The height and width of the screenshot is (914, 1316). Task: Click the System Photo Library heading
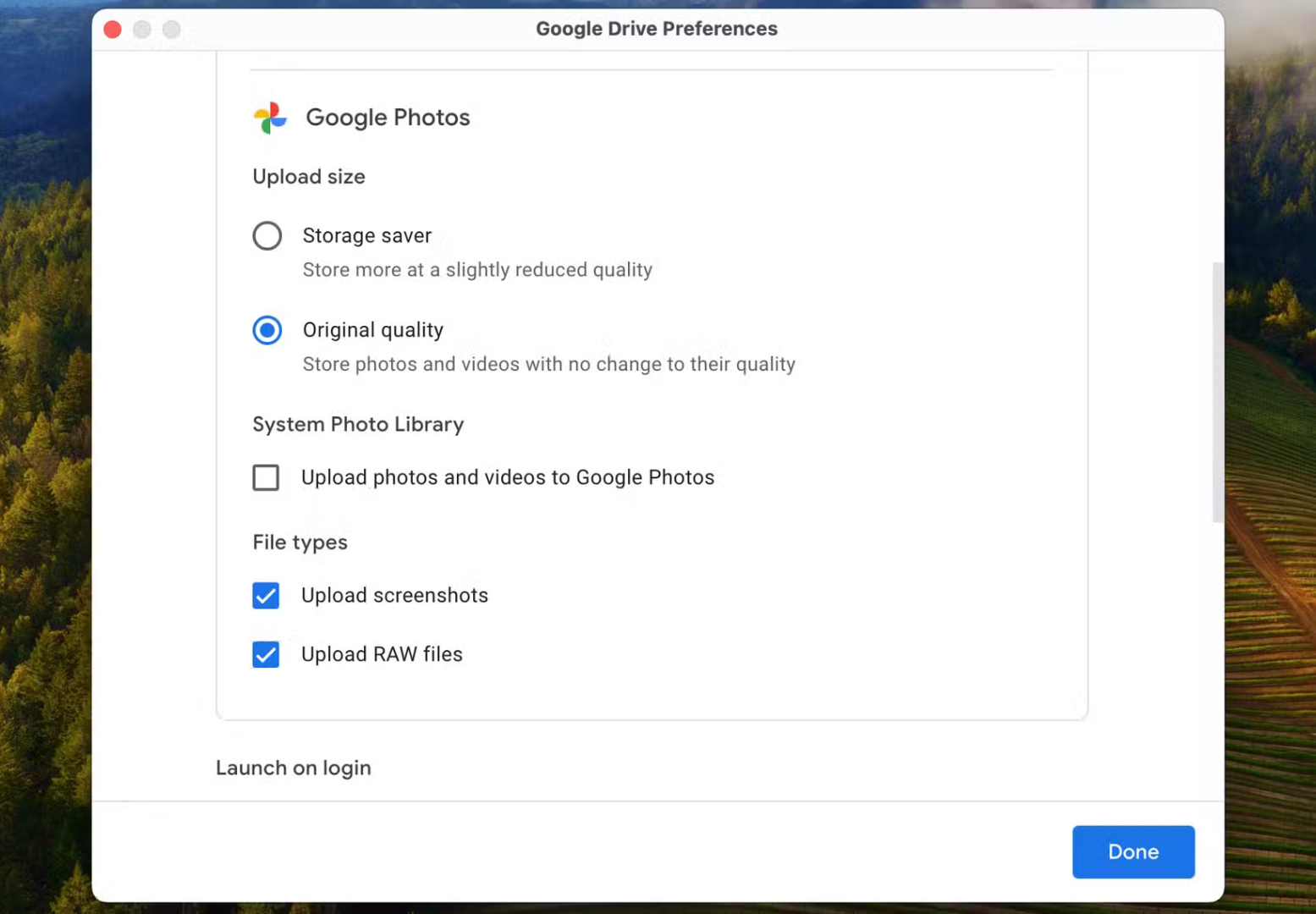(x=358, y=424)
